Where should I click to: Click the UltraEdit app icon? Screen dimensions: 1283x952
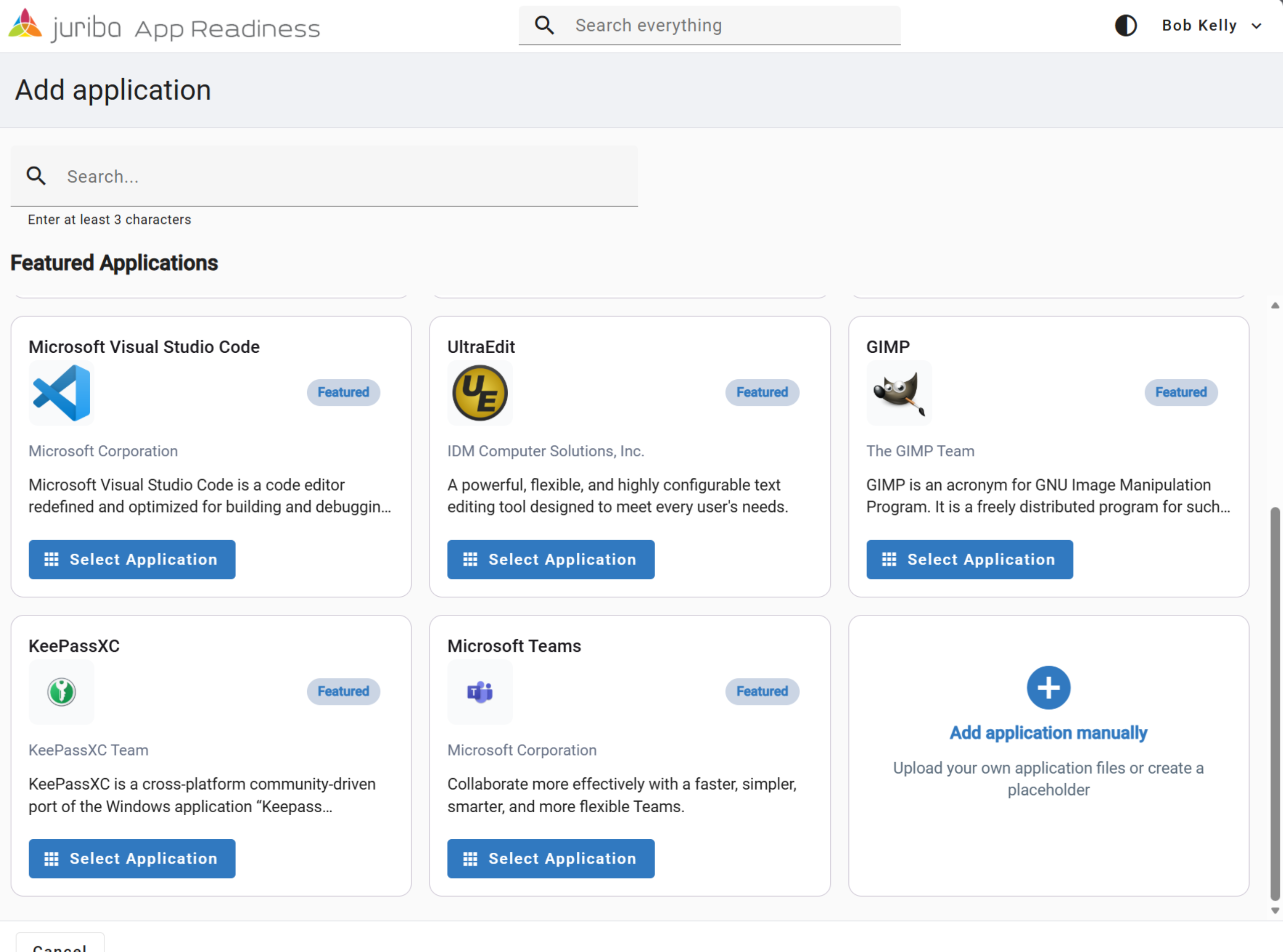[480, 393]
